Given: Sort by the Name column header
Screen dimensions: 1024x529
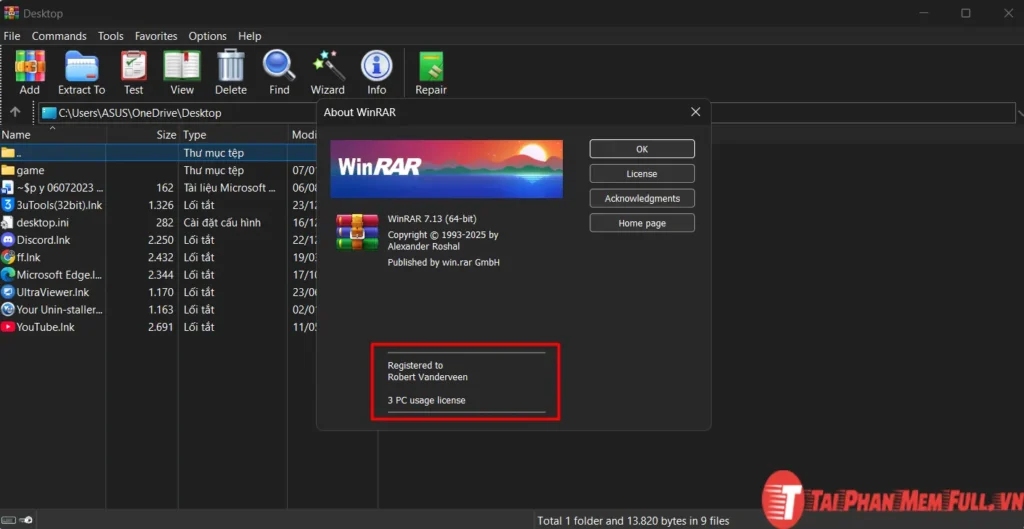Looking at the screenshot, I should click(52, 135).
